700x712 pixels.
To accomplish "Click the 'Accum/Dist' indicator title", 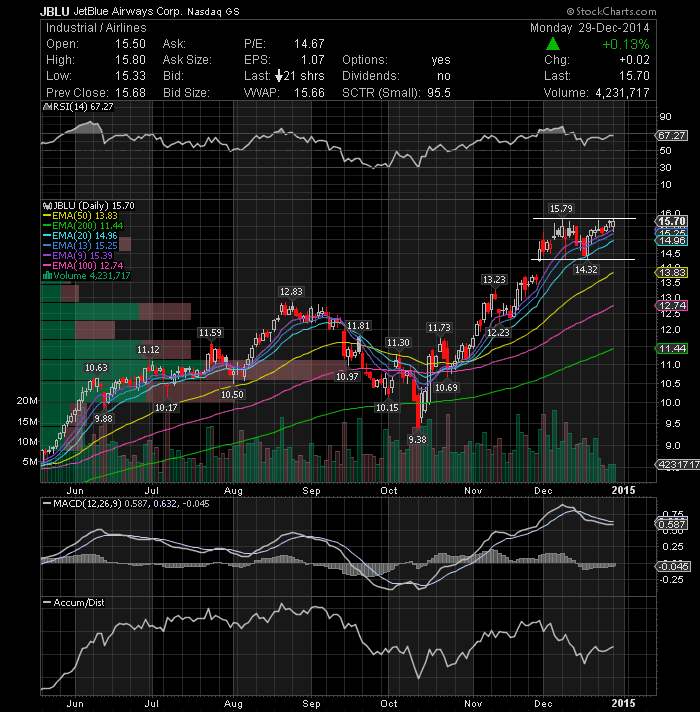I will (x=79, y=603).
